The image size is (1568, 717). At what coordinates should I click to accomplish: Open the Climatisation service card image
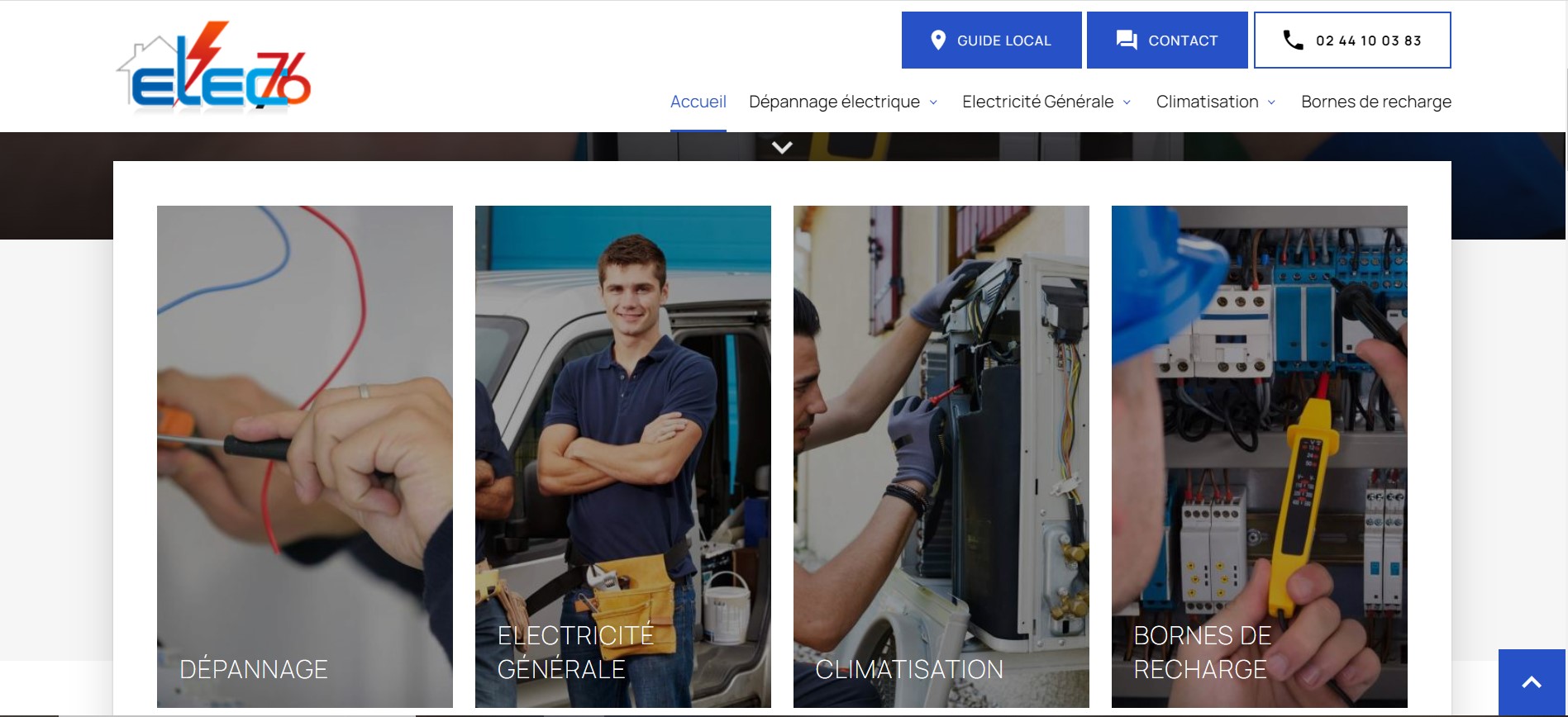941,456
